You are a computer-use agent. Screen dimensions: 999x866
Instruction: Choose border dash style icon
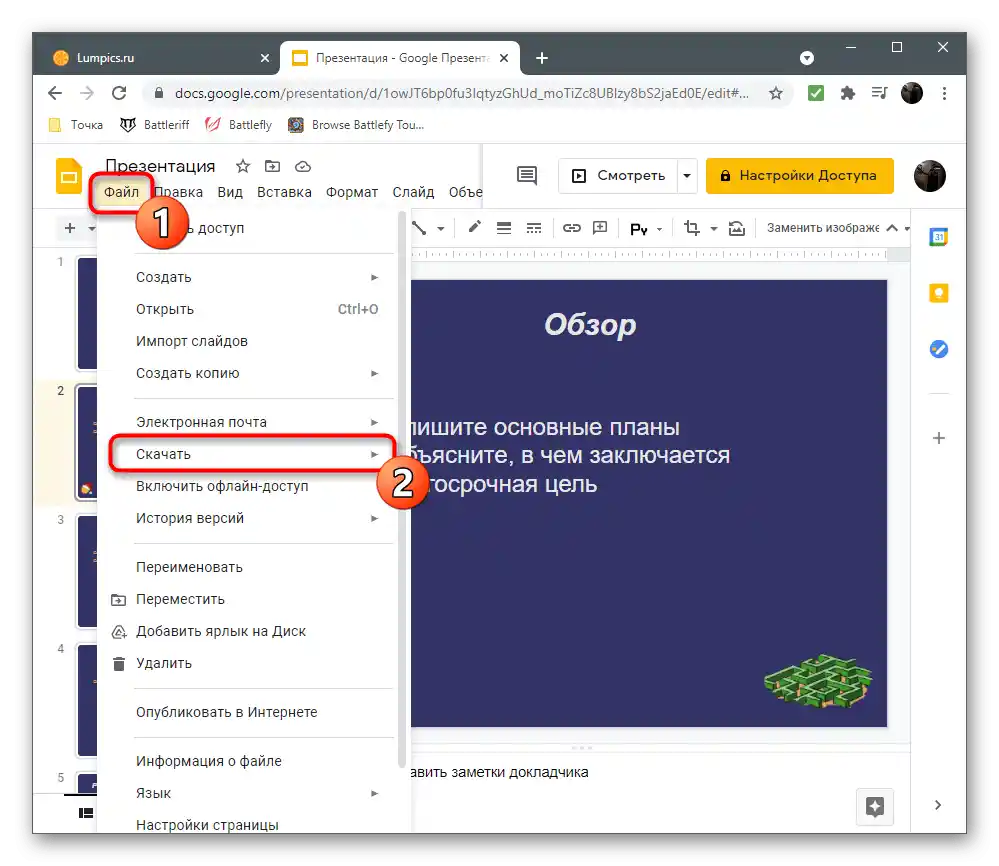pos(534,227)
